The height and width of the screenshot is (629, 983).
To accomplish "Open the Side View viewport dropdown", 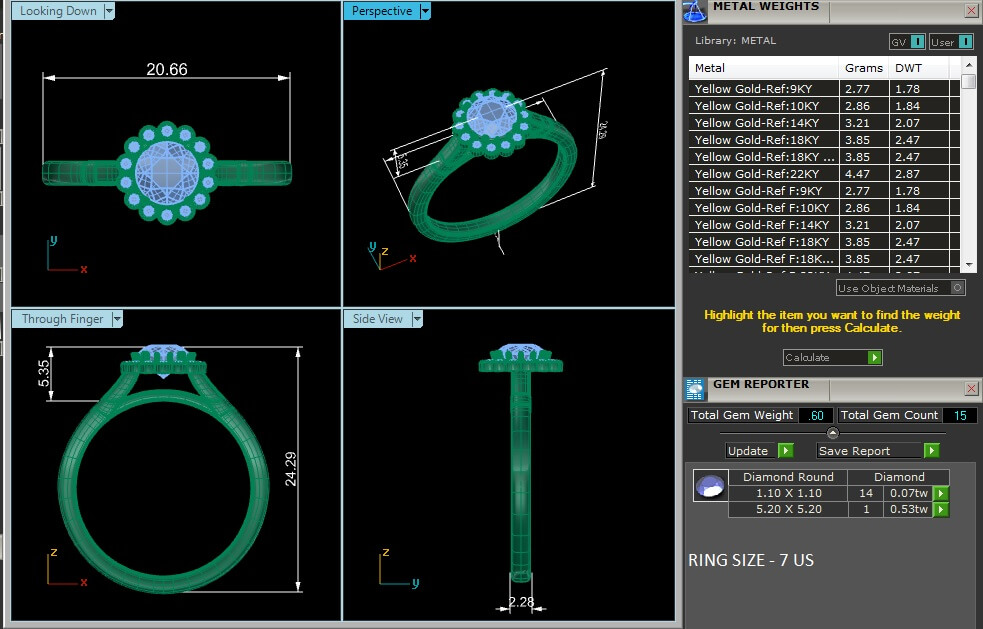I will (x=417, y=319).
